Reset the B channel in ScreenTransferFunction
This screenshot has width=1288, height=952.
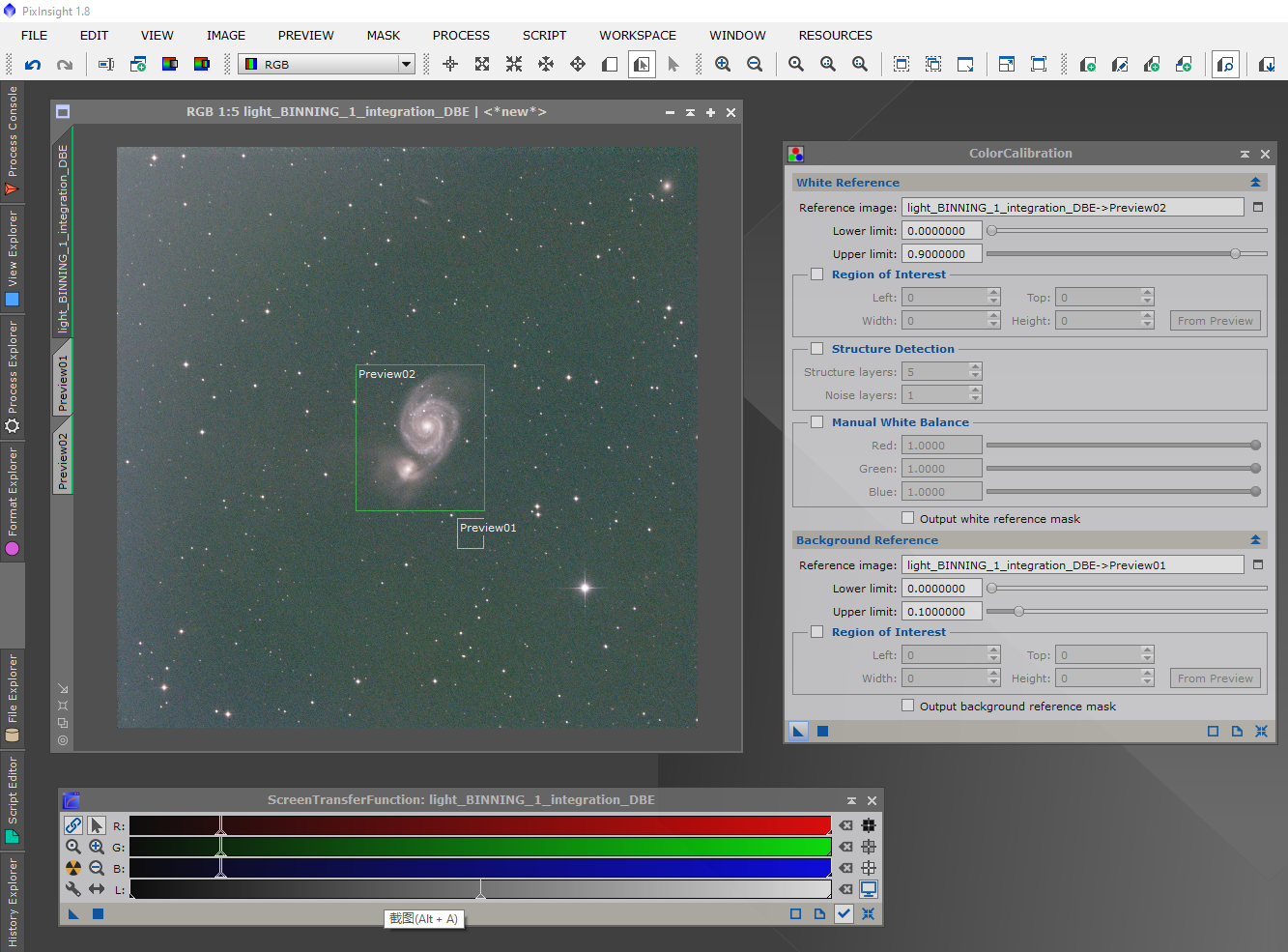[x=846, y=868]
